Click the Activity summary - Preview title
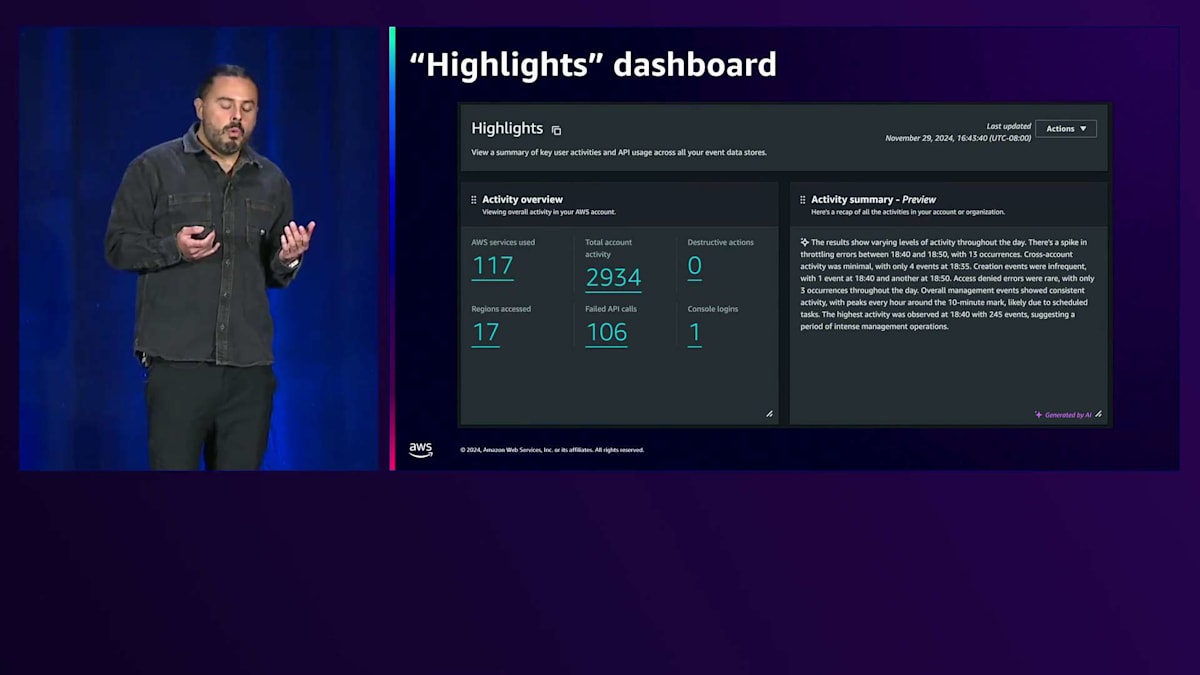 click(x=873, y=199)
